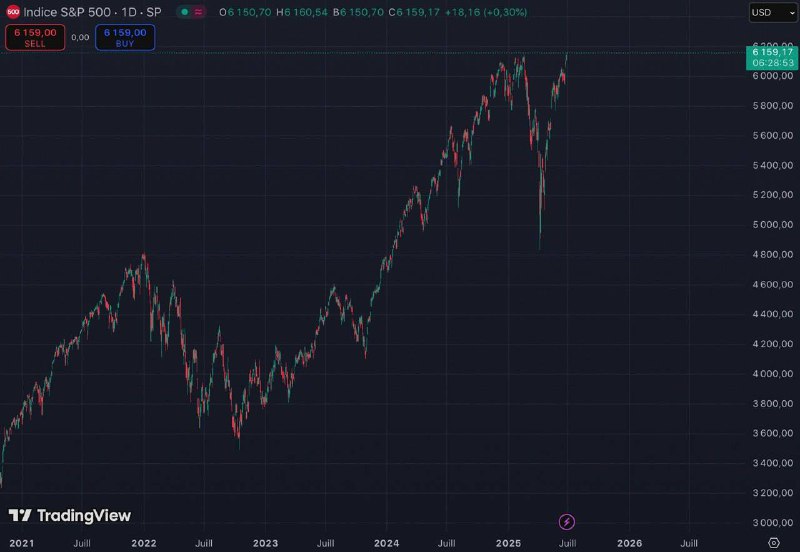Click the 3 600,00 price axis label
The height and width of the screenshot is (552, 800).
773,433
